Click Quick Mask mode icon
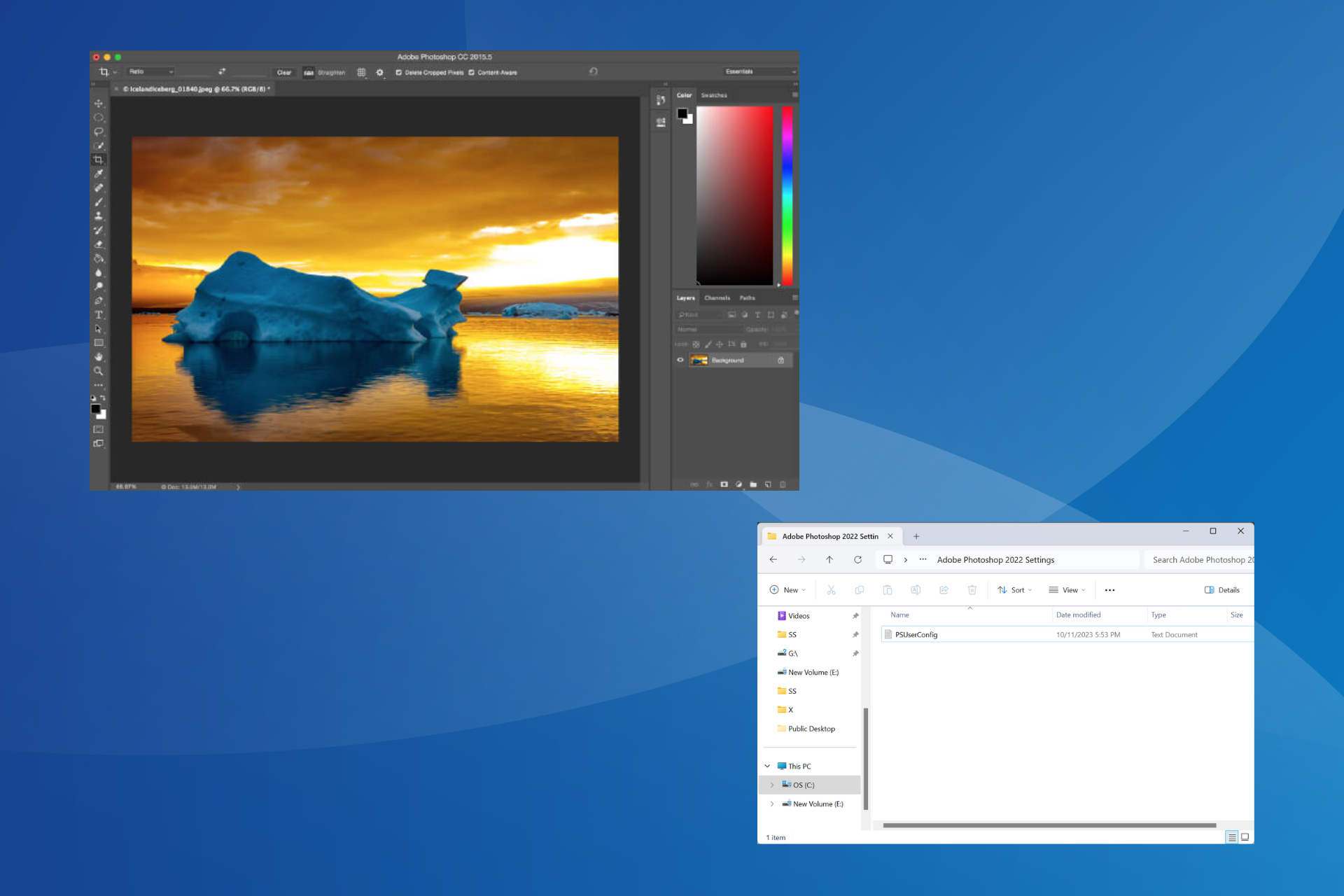The width and height of the screenshot is (1344, 896). [99, 429]
